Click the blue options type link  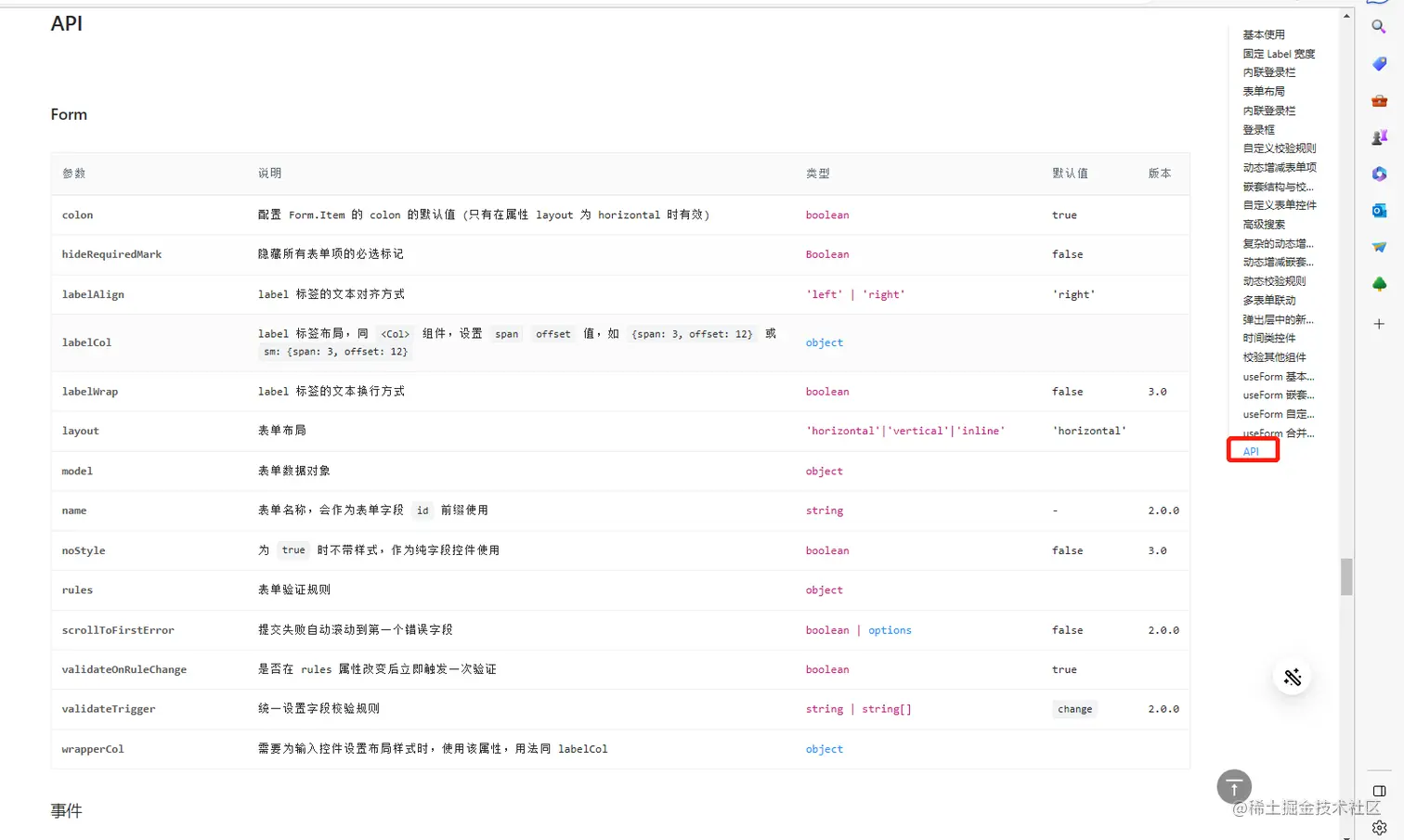click(890, 630)
